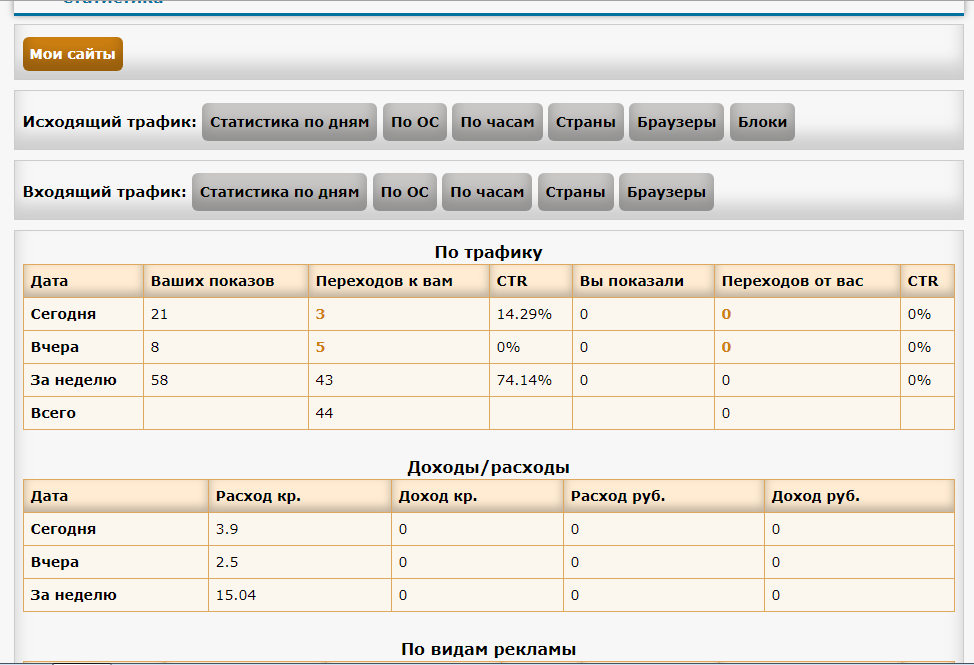Select По ОС in Входящий трафик row
This screenshot has width=974, height=665.
(405, 192)
